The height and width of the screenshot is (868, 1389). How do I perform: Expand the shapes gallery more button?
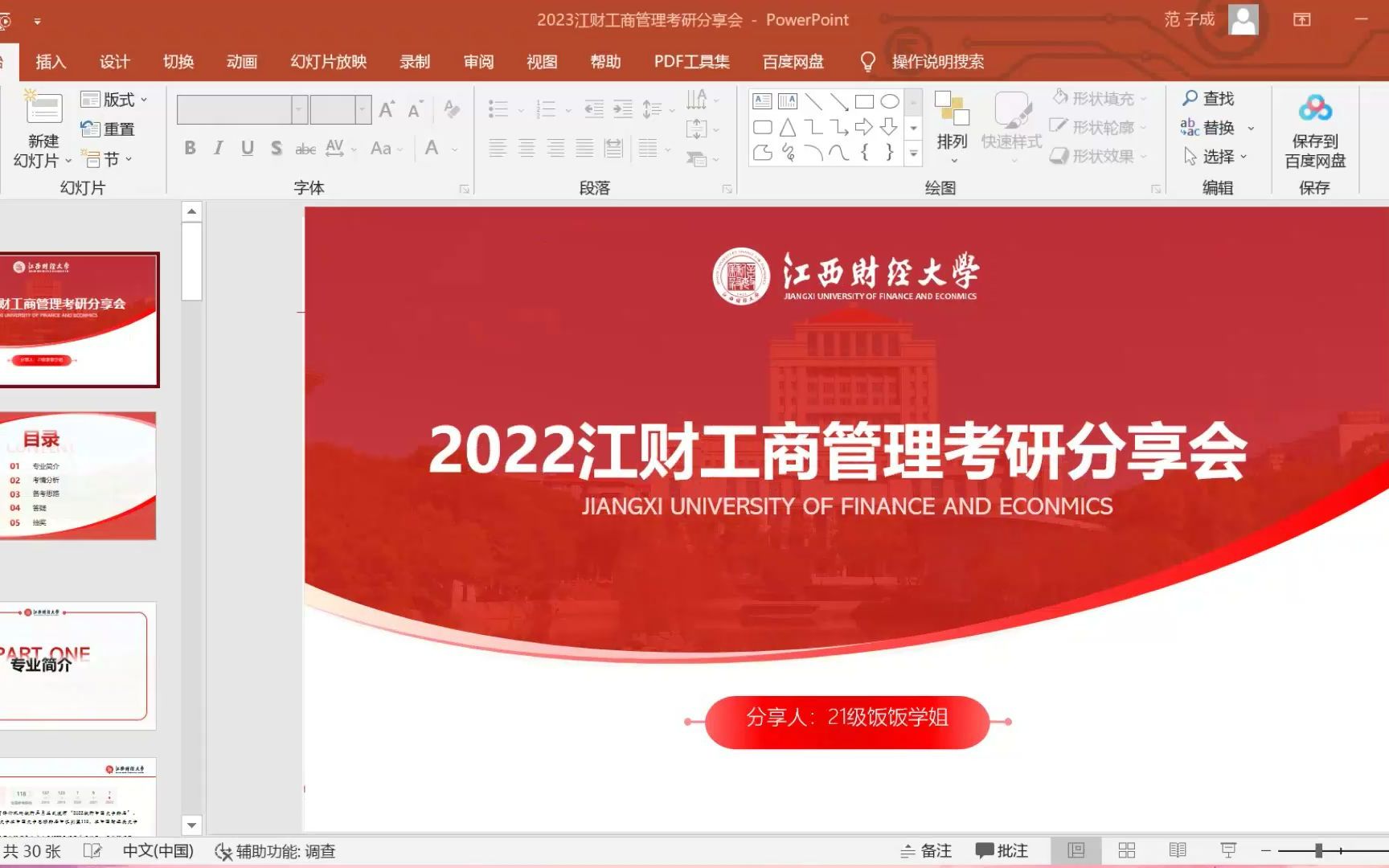click(x=914, y=153)
